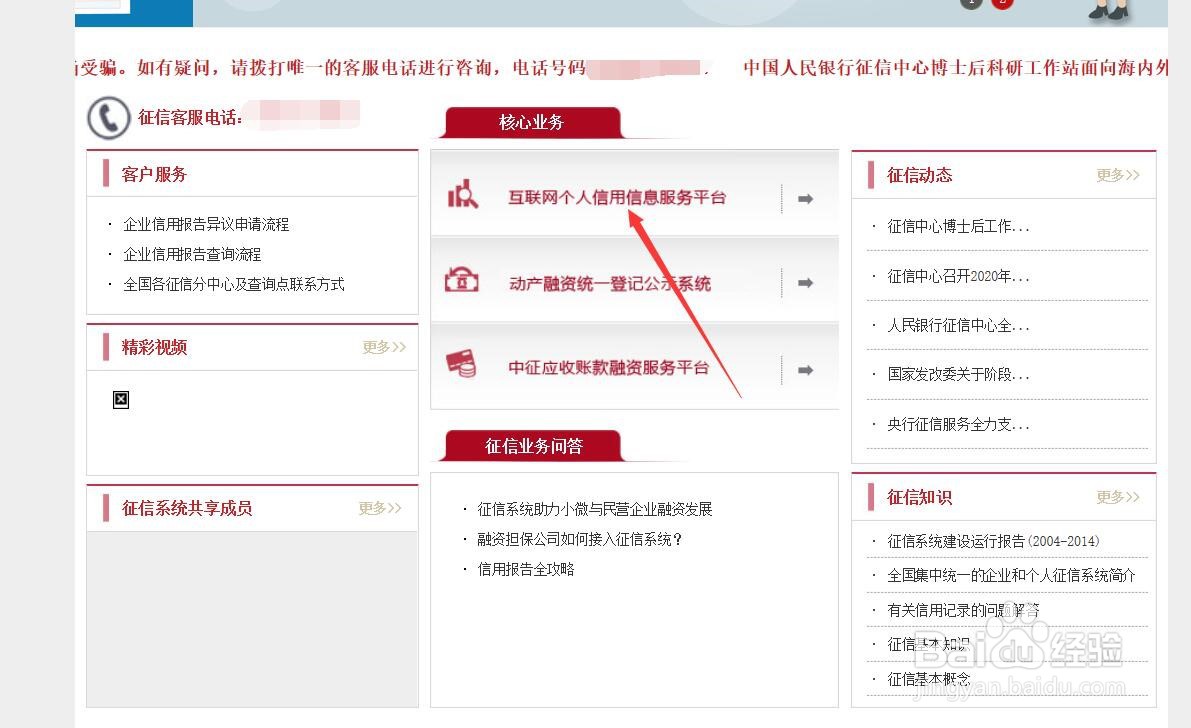Click the phone icon beside 征信客服电话
This screenshot has width=1191, height=728.
tap(109, 118)
